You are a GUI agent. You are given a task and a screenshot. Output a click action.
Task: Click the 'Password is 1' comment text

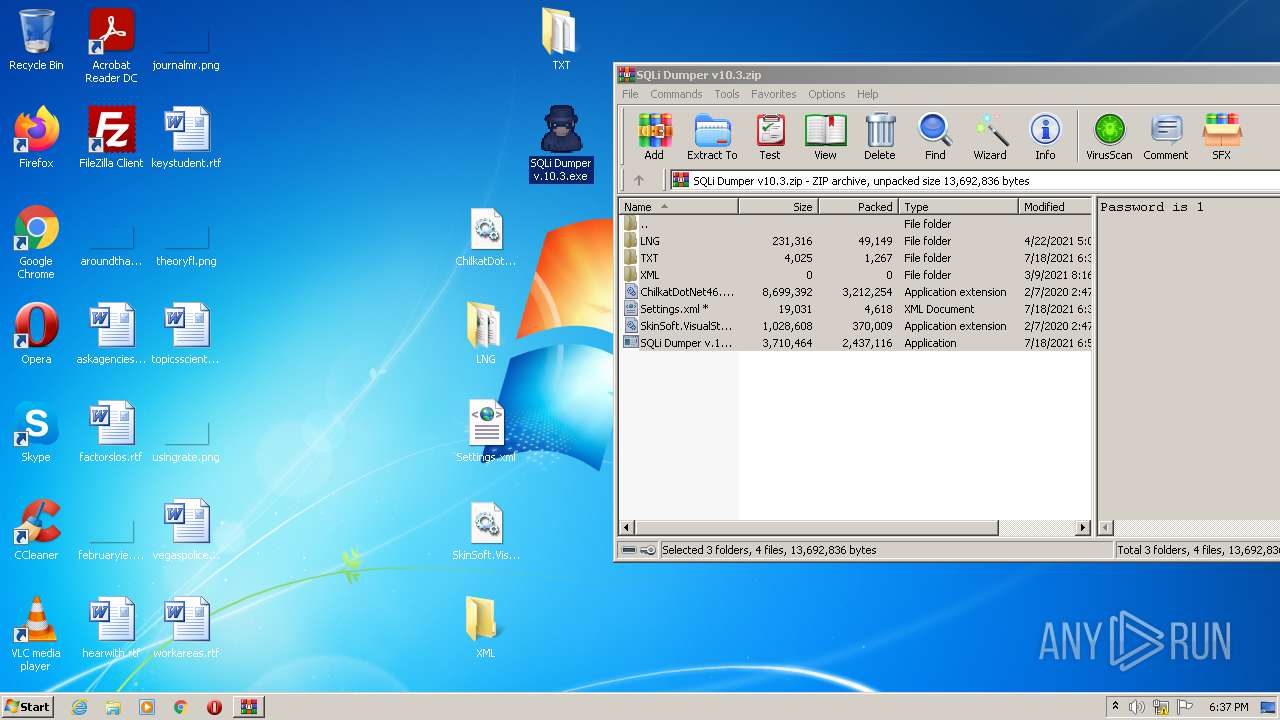point(1152,207)
